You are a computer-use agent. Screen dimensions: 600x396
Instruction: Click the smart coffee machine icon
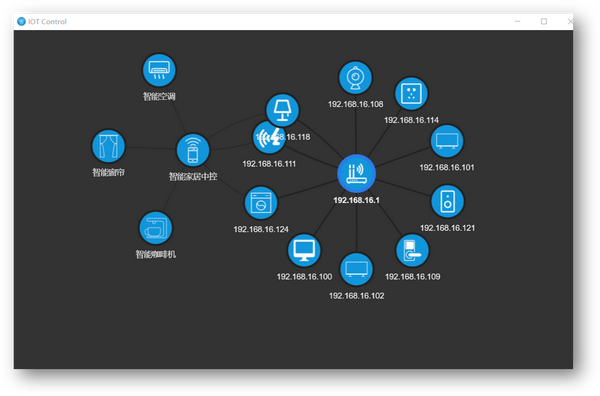[x=155, y=228]
